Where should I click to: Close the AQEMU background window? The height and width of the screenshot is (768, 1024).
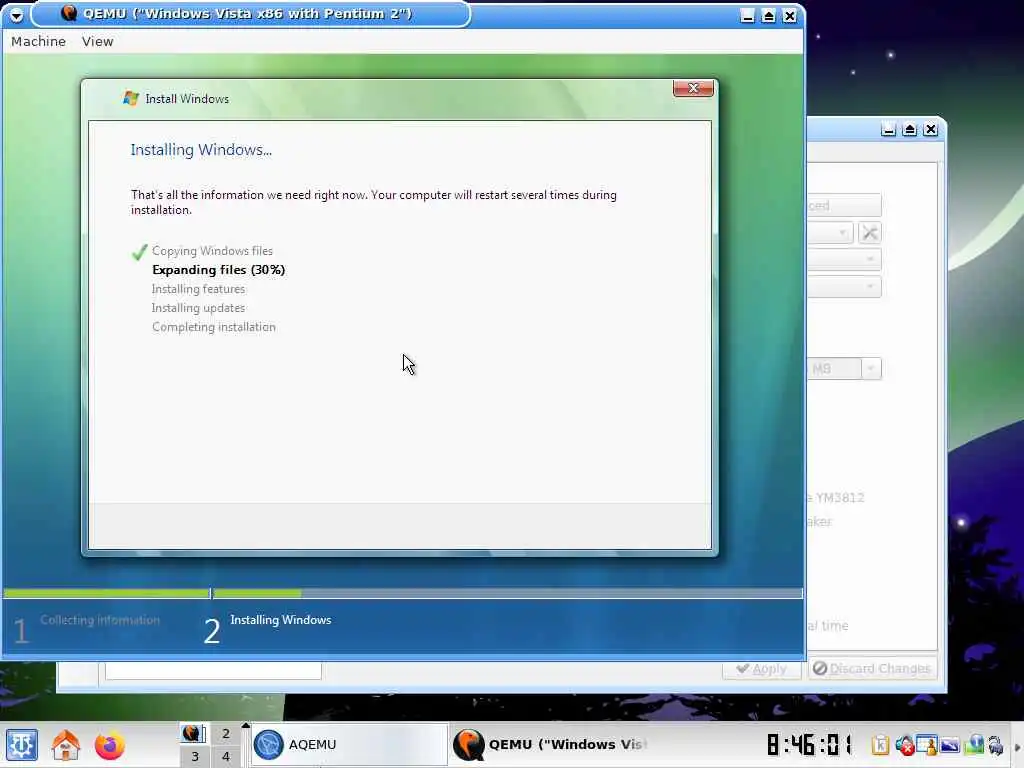tap(931, 129)
